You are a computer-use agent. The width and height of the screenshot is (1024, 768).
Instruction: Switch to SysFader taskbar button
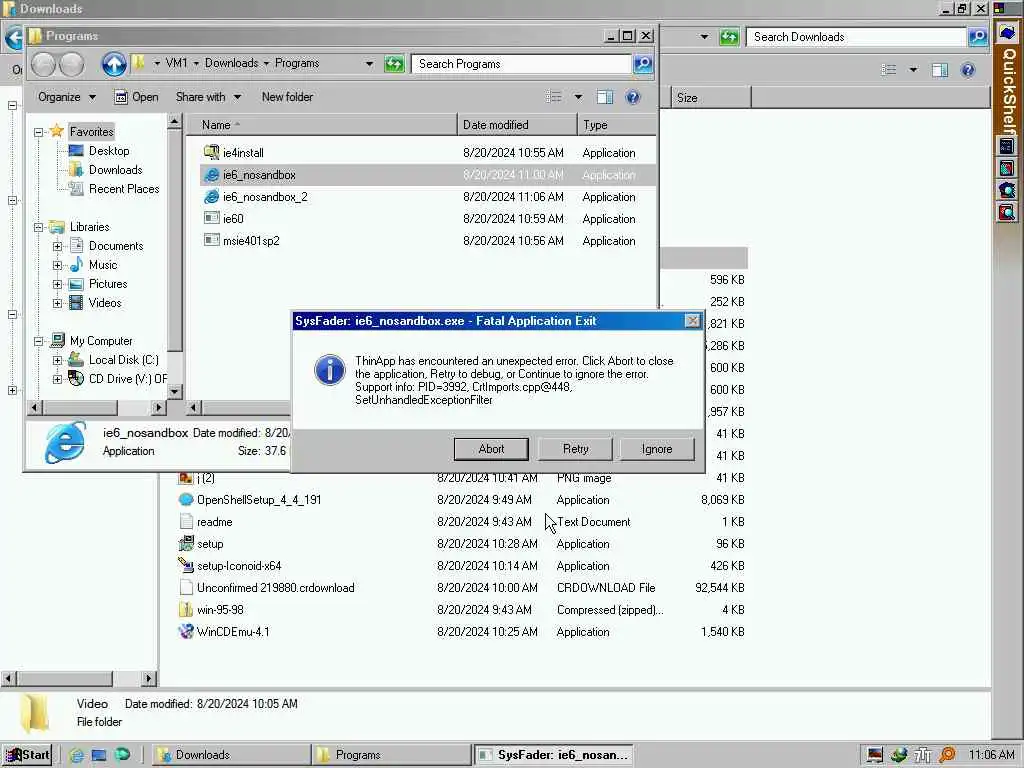[x=552, y=755]
